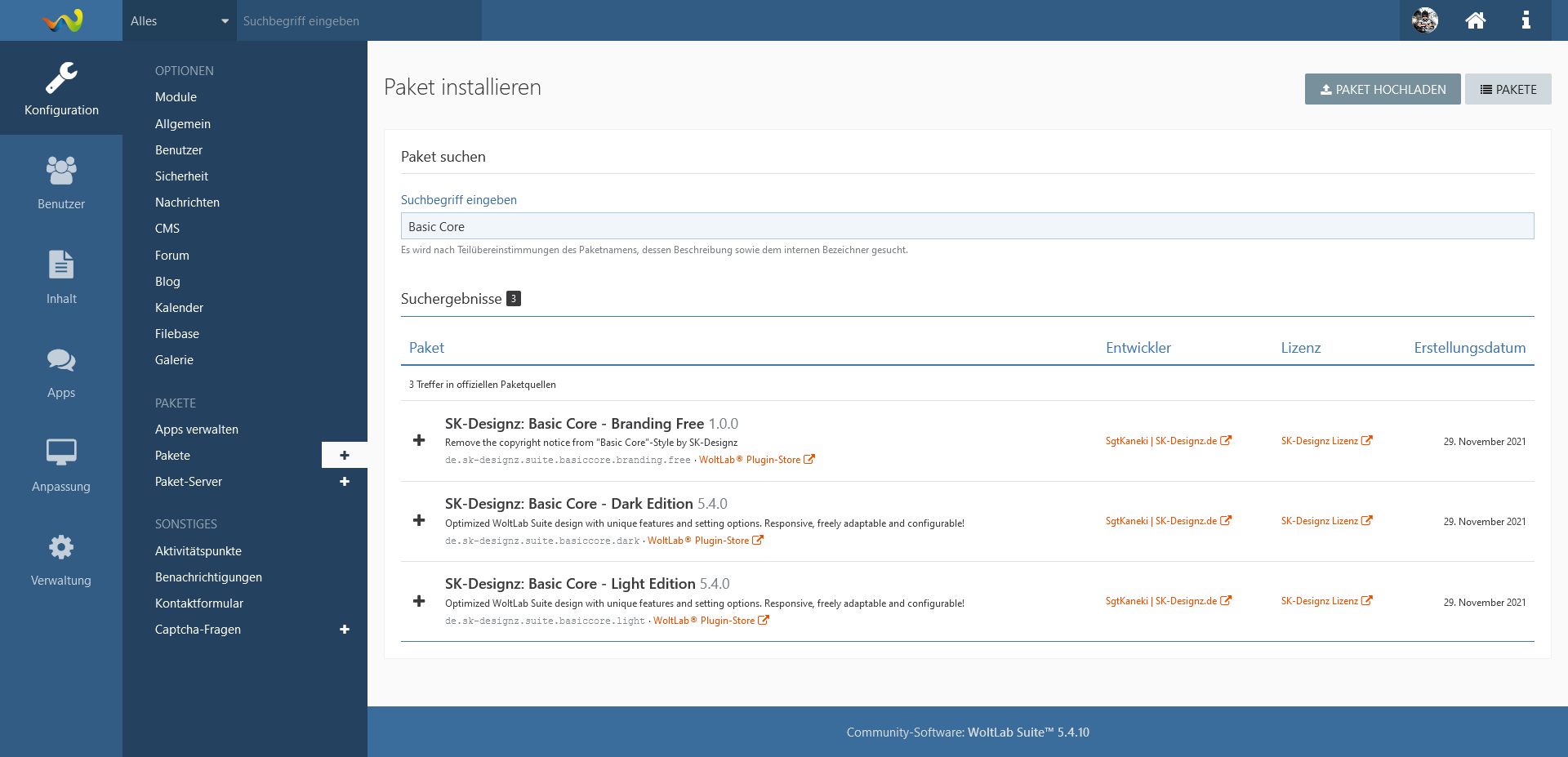Open Sicherheit in the options menu

point(181,176)
